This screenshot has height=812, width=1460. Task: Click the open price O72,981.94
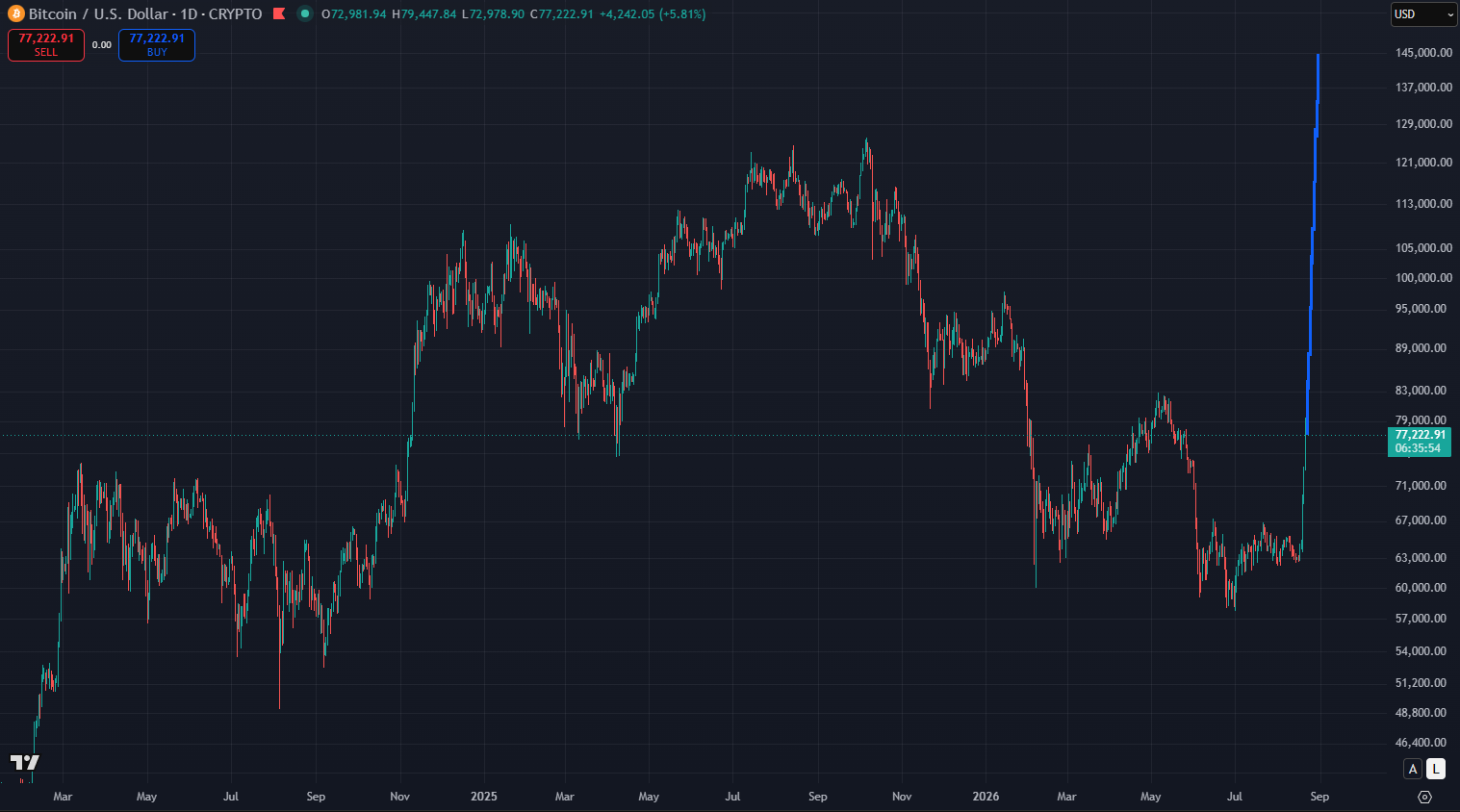353,14
